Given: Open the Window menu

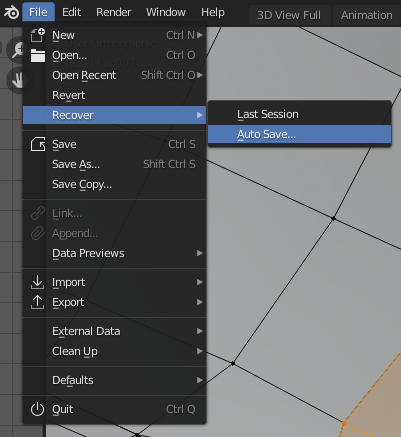Looking at the screenshot, I should click(166, 12).
